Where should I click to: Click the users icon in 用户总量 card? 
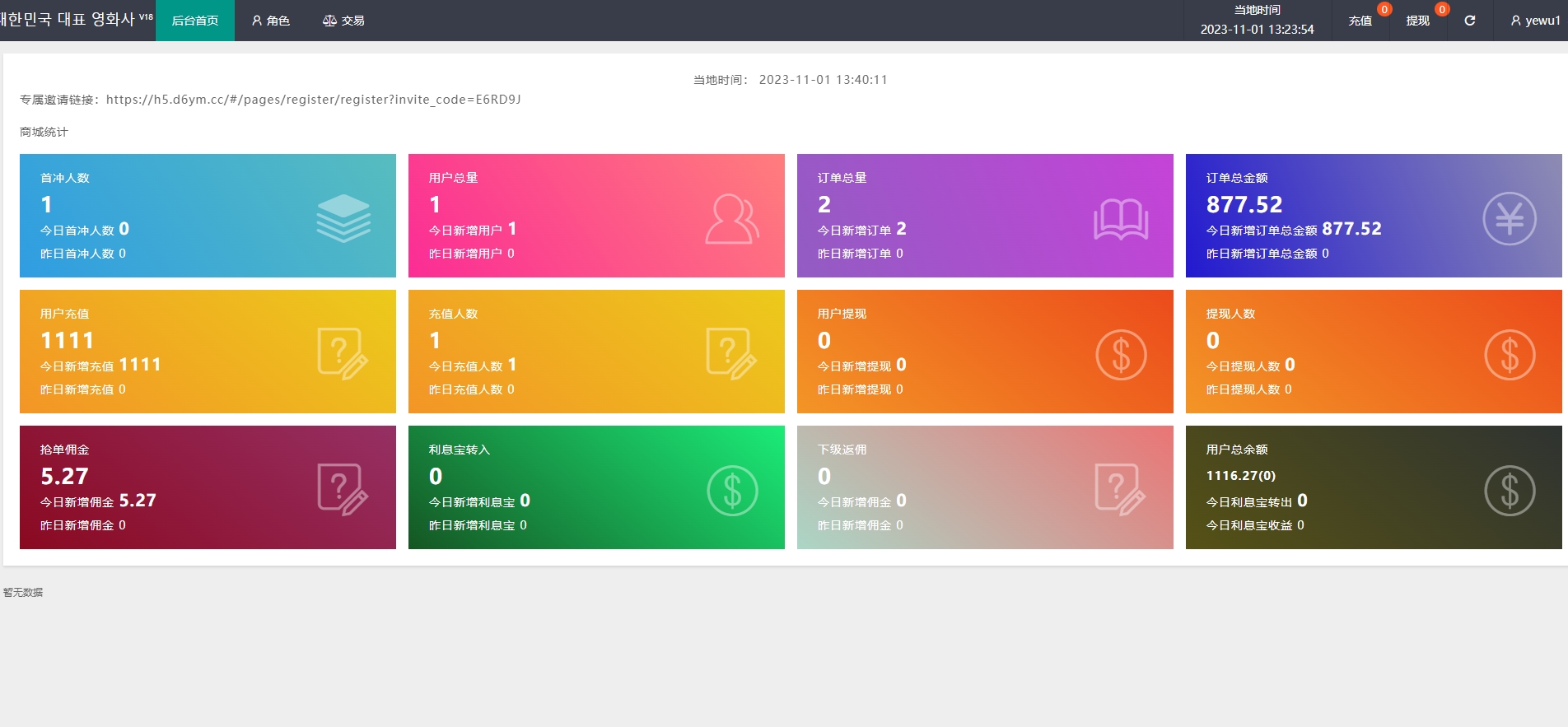(x=731, y=219)
